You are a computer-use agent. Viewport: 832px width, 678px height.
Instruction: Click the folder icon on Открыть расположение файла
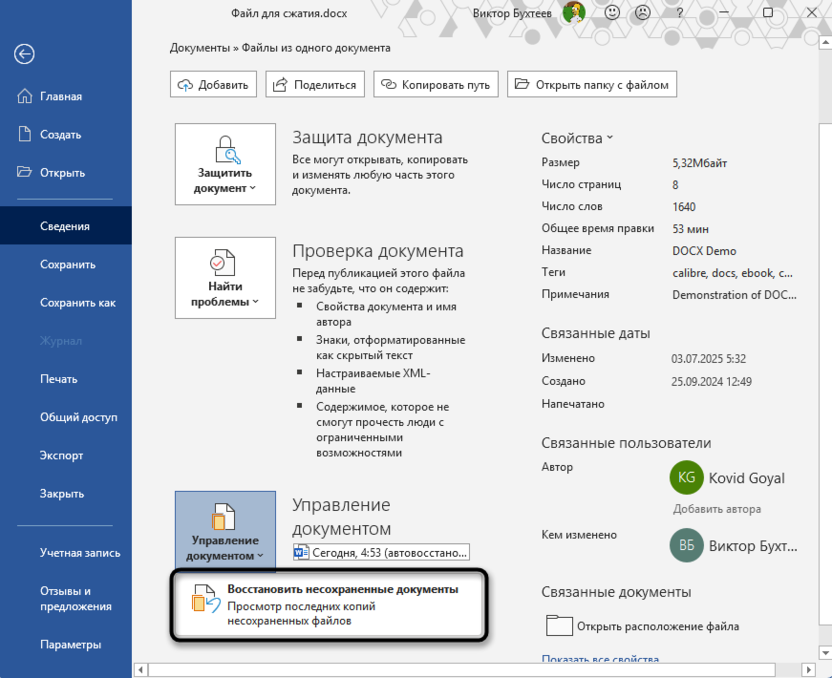[562, 625]
